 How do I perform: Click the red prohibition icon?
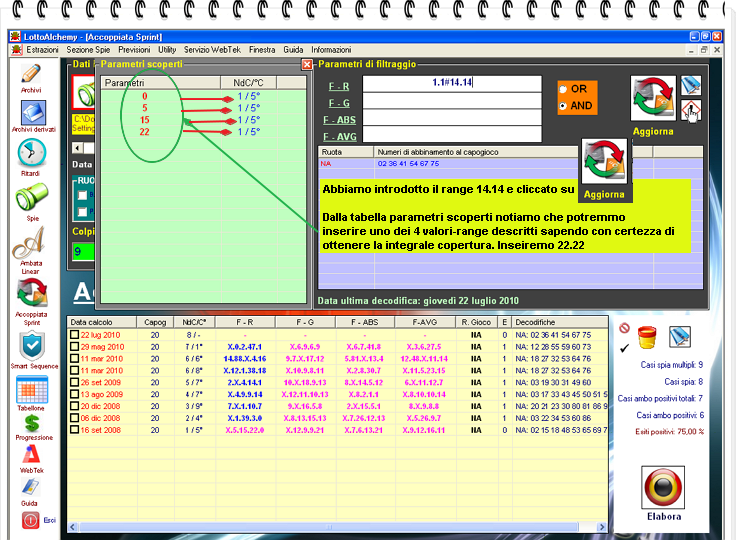(624, 328)
